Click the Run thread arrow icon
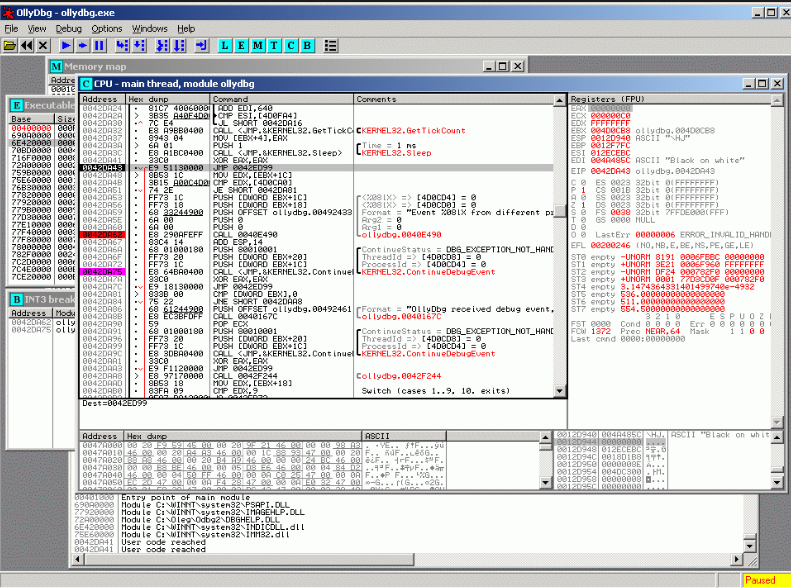Image resolution: width=791 pixels, height=588 pixels. (83, 46)
